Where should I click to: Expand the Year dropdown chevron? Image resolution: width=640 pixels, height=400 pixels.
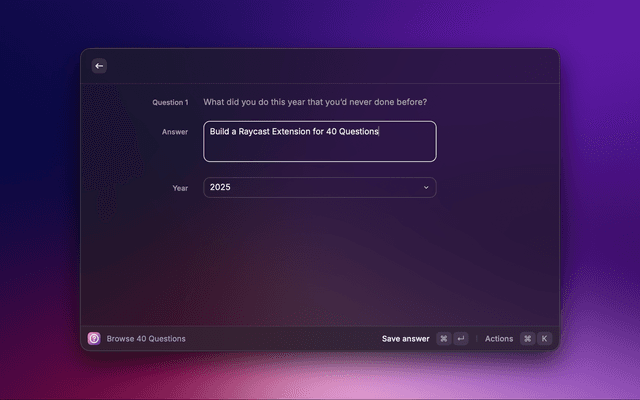(426, 187)
